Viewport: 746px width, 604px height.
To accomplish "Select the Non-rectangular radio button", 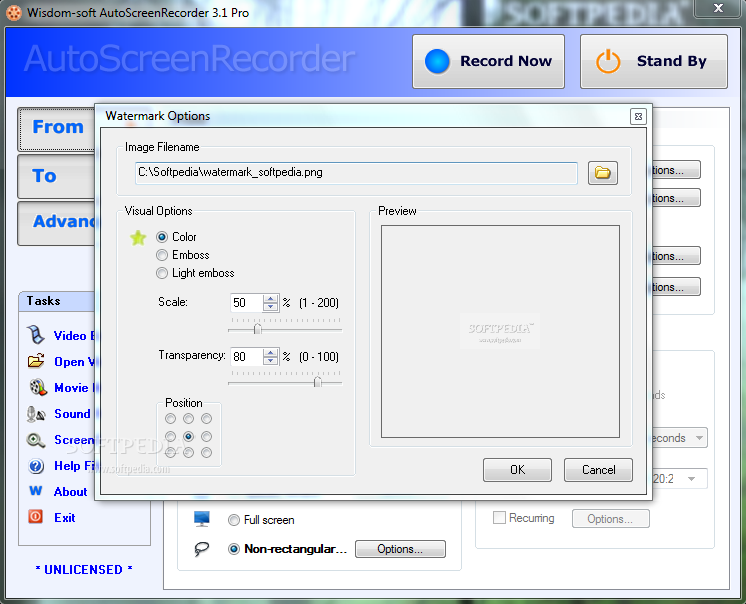I will [x=234, y=549].
